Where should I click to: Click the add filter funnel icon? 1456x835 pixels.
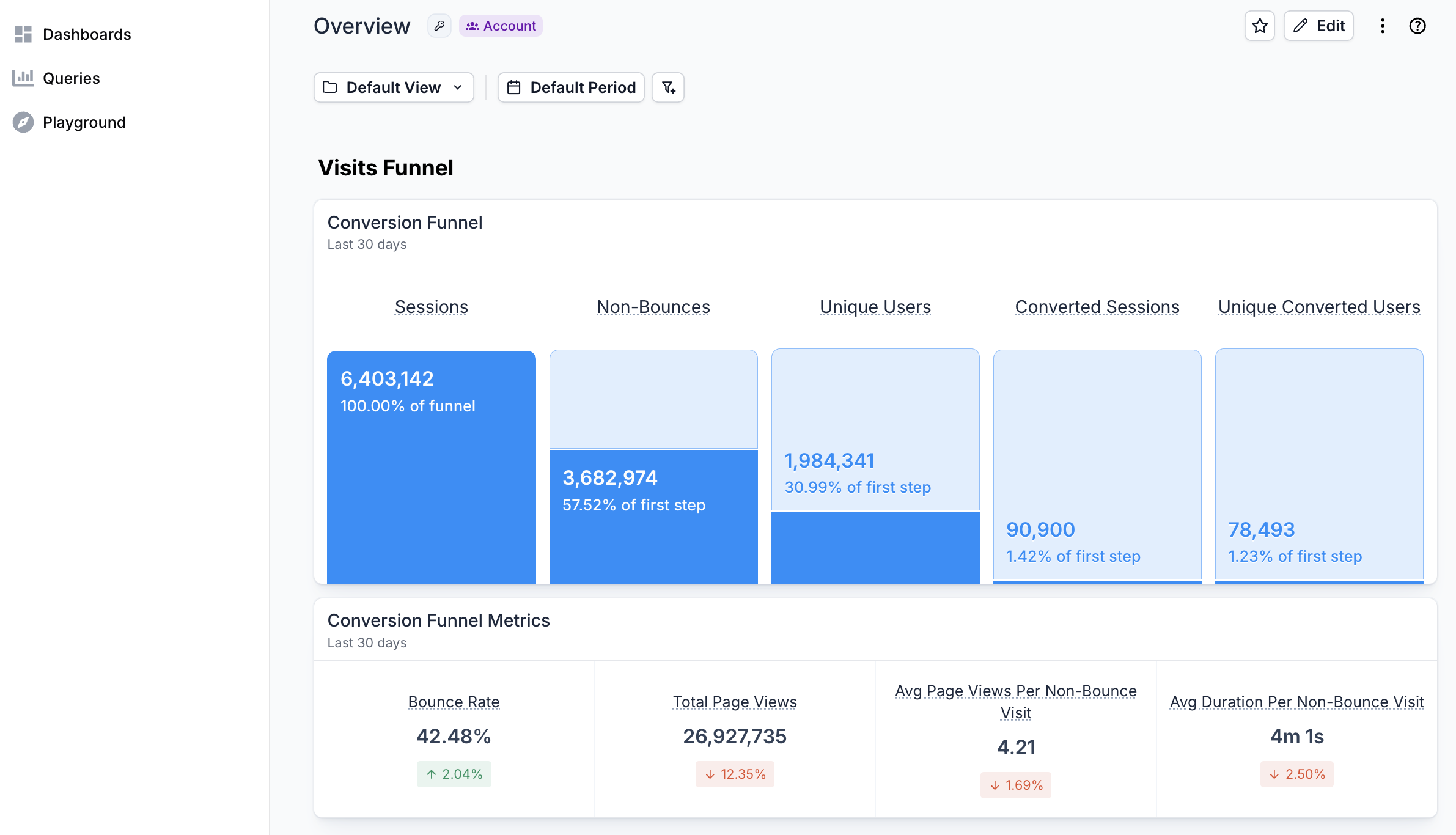667,87
